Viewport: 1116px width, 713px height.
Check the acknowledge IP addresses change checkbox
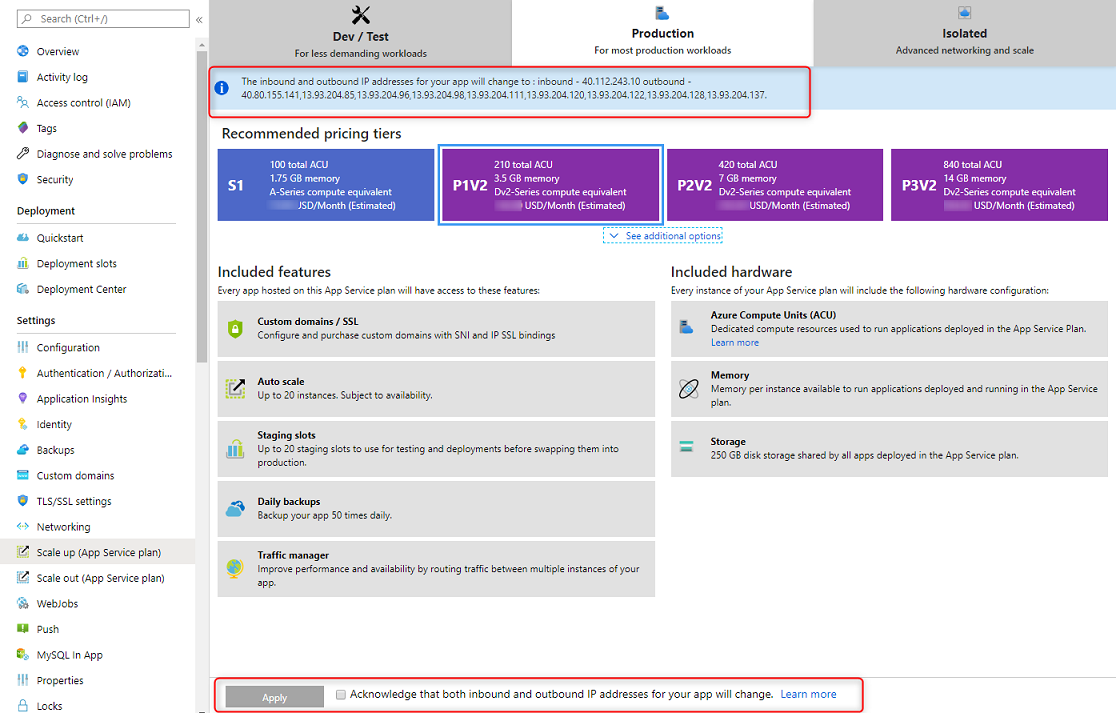tap(341, 694)
